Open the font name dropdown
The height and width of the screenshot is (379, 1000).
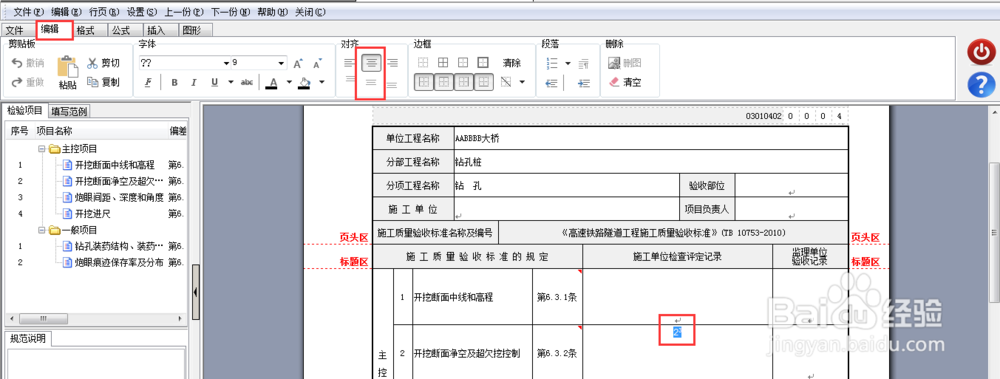coord(226,63)
